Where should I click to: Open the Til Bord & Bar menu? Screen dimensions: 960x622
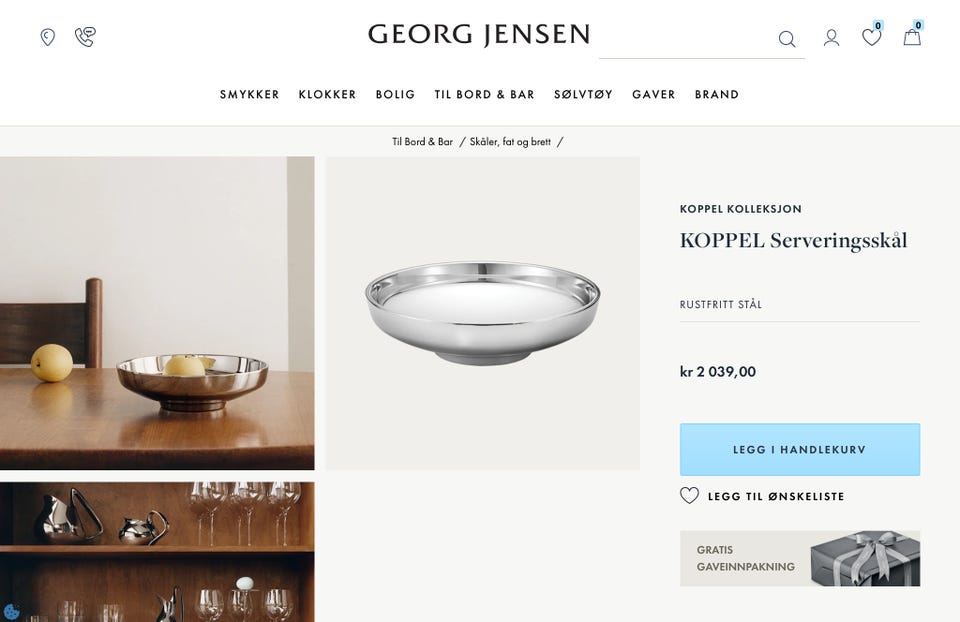[485, 94]
